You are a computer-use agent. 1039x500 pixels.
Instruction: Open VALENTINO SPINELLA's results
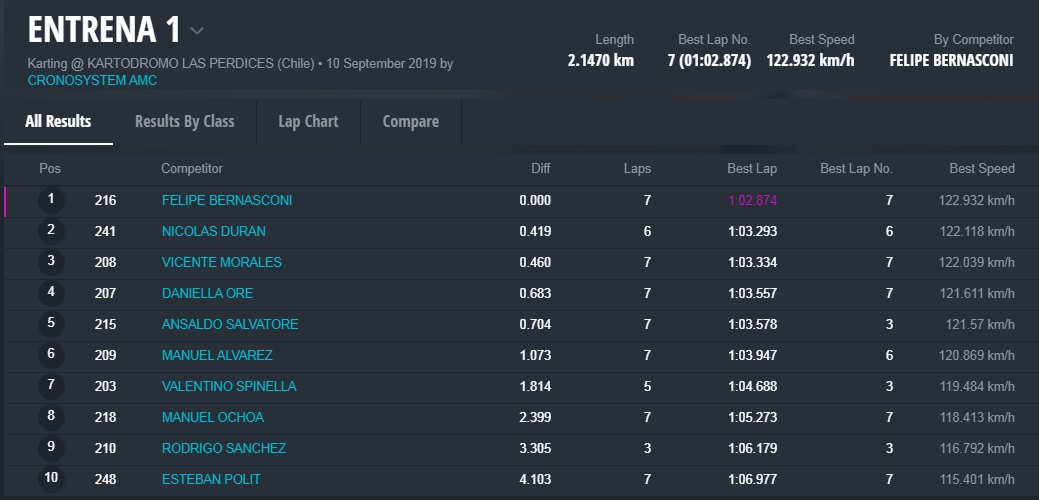point(229,386)
